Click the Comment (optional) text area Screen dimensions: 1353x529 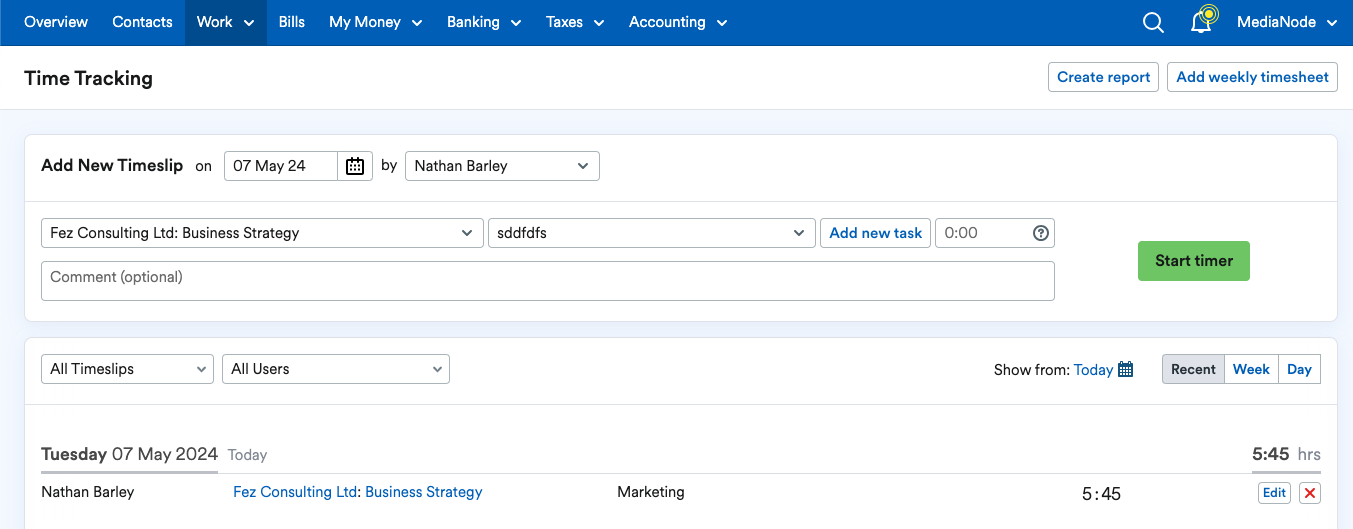tap(548, 281)
